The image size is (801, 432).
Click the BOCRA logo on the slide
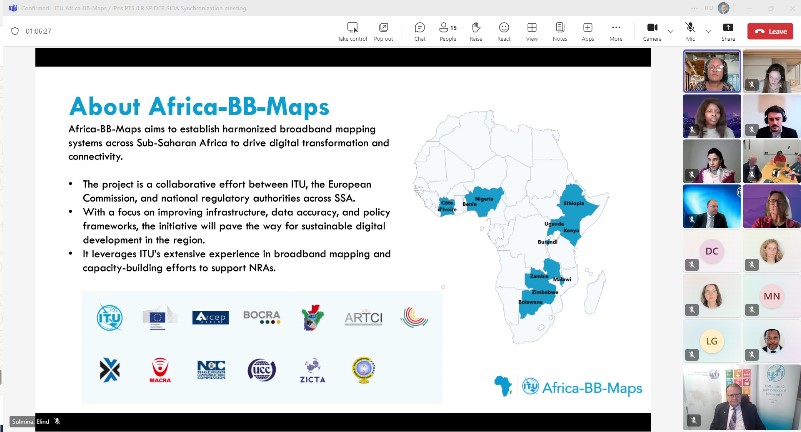coord(262,317)
